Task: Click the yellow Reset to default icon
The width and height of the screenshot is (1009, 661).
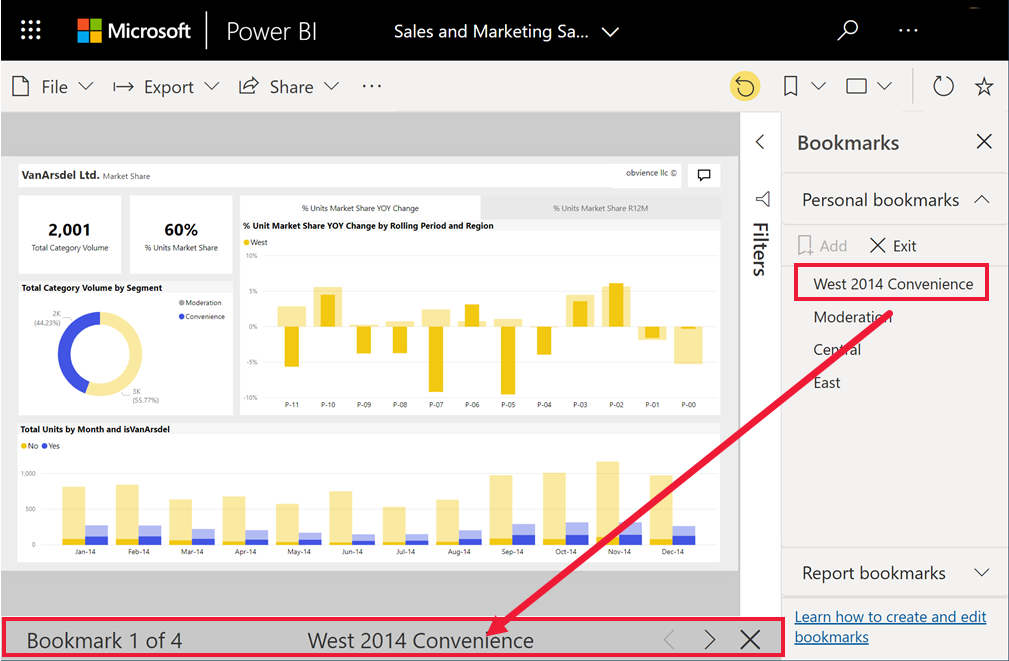Action: coord(745,86)
